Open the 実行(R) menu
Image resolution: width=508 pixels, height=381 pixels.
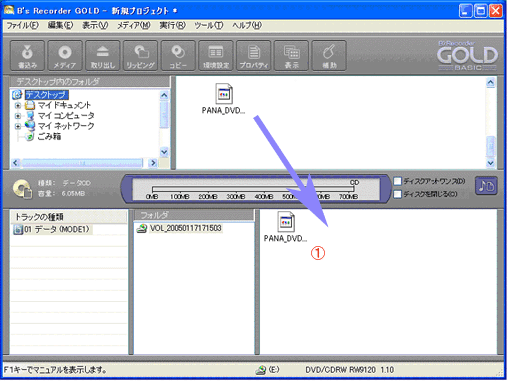point(172,25)
